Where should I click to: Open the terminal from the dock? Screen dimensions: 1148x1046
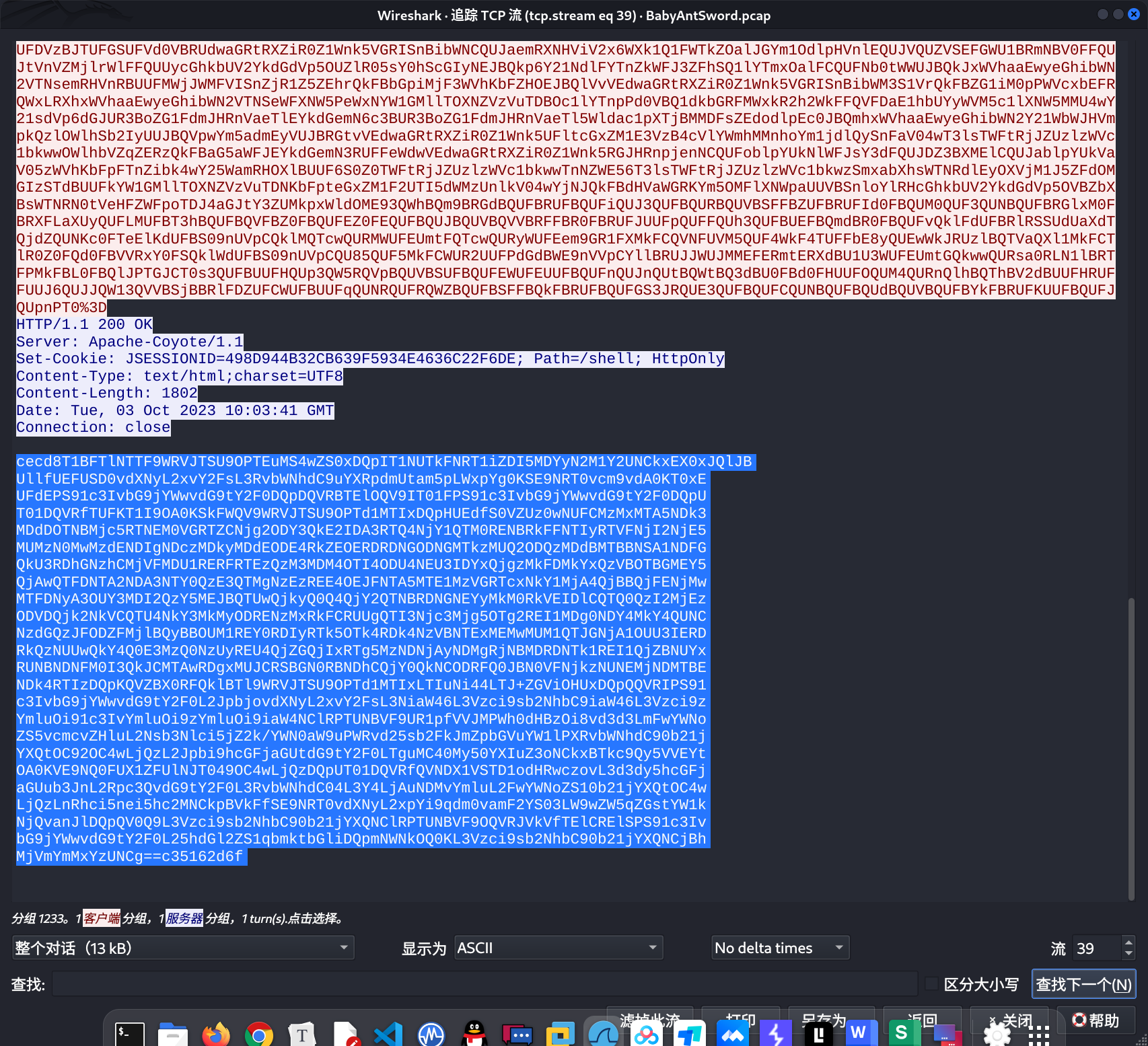point(129,1034)
